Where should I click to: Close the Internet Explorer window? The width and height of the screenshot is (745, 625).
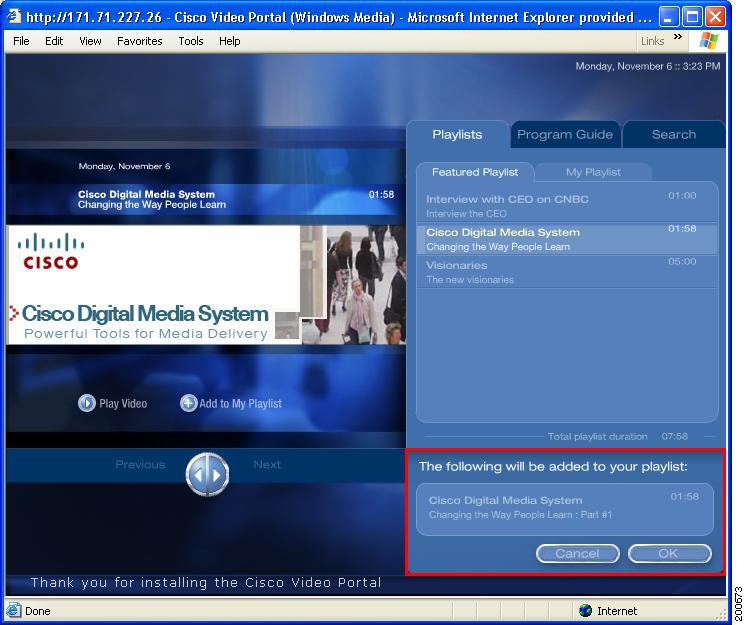coord(715,17)
